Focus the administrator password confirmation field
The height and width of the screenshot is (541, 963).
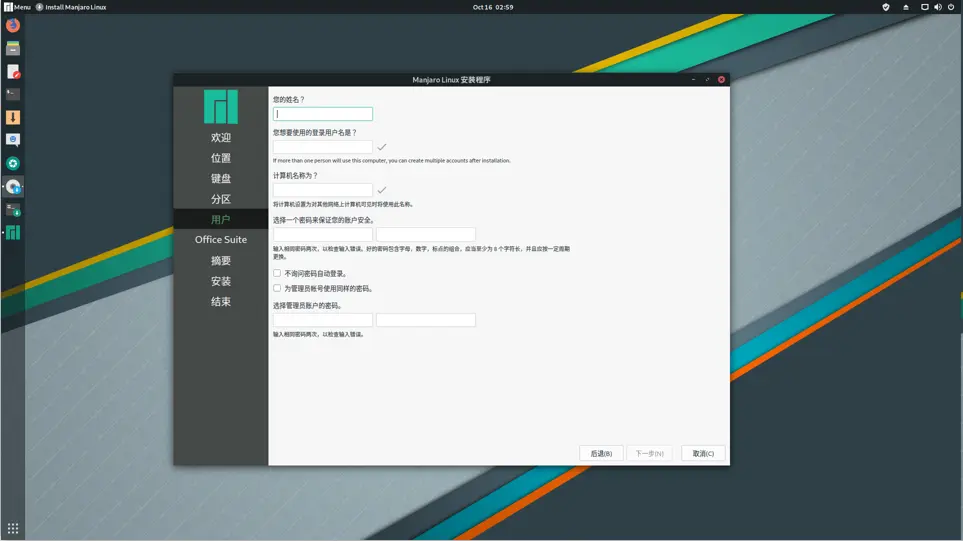coord(426,320)
